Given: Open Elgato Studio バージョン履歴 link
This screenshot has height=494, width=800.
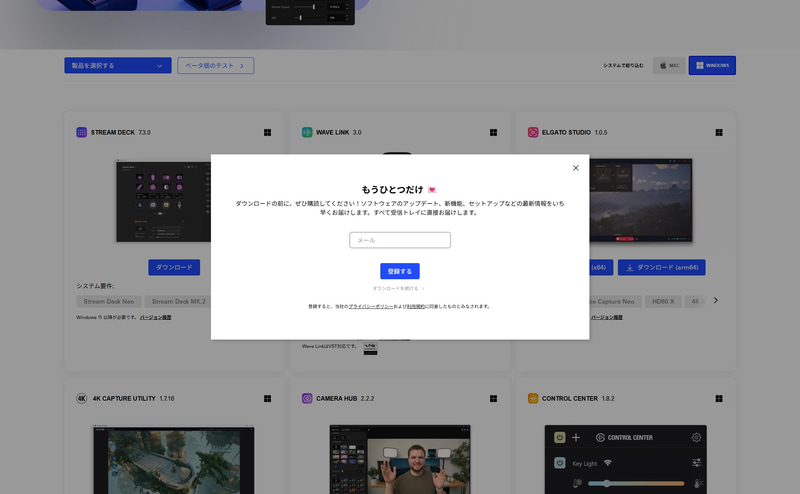Looking at the screenshot, I should 607,317.
